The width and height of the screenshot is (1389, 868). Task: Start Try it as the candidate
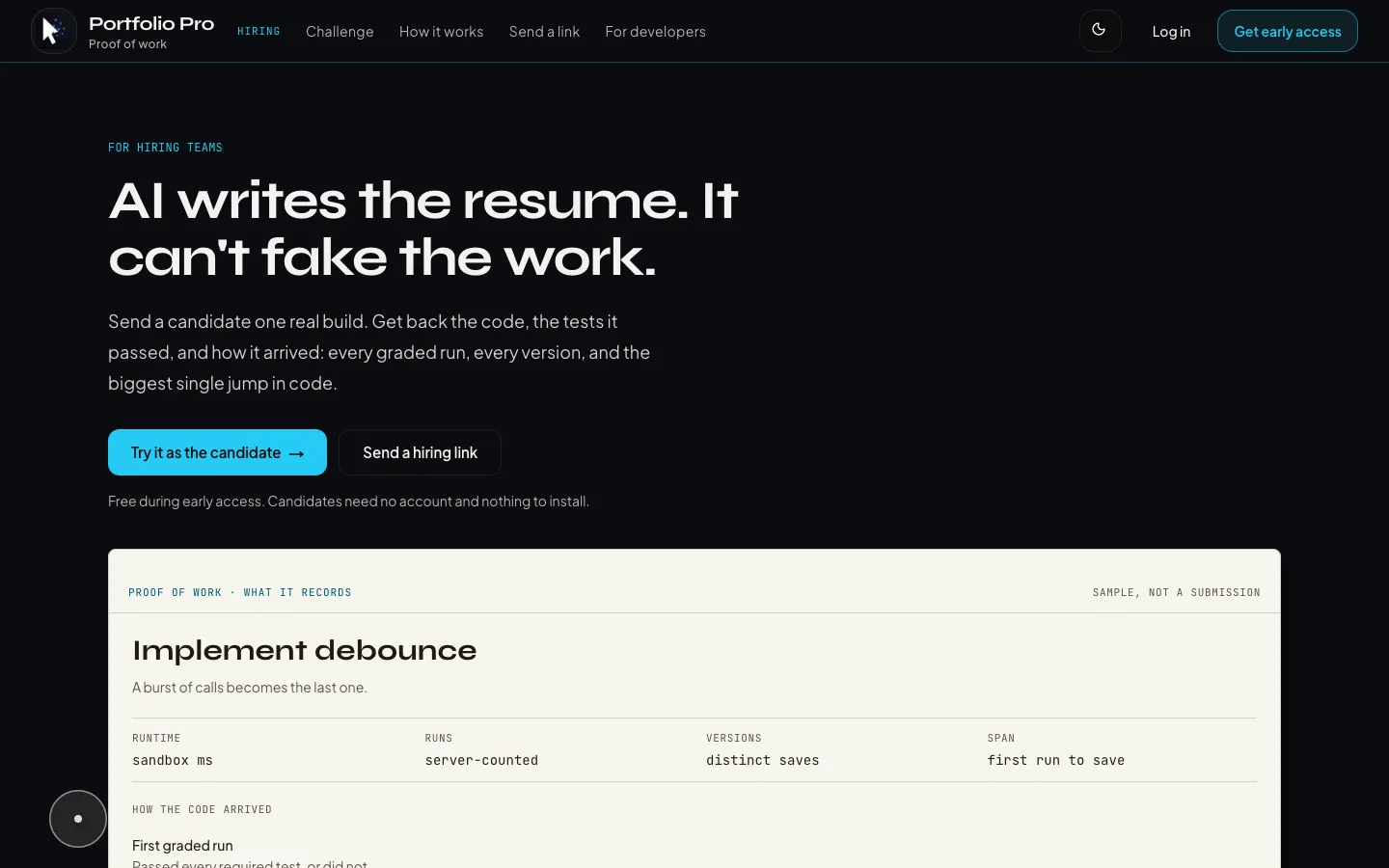pos(217,452)
